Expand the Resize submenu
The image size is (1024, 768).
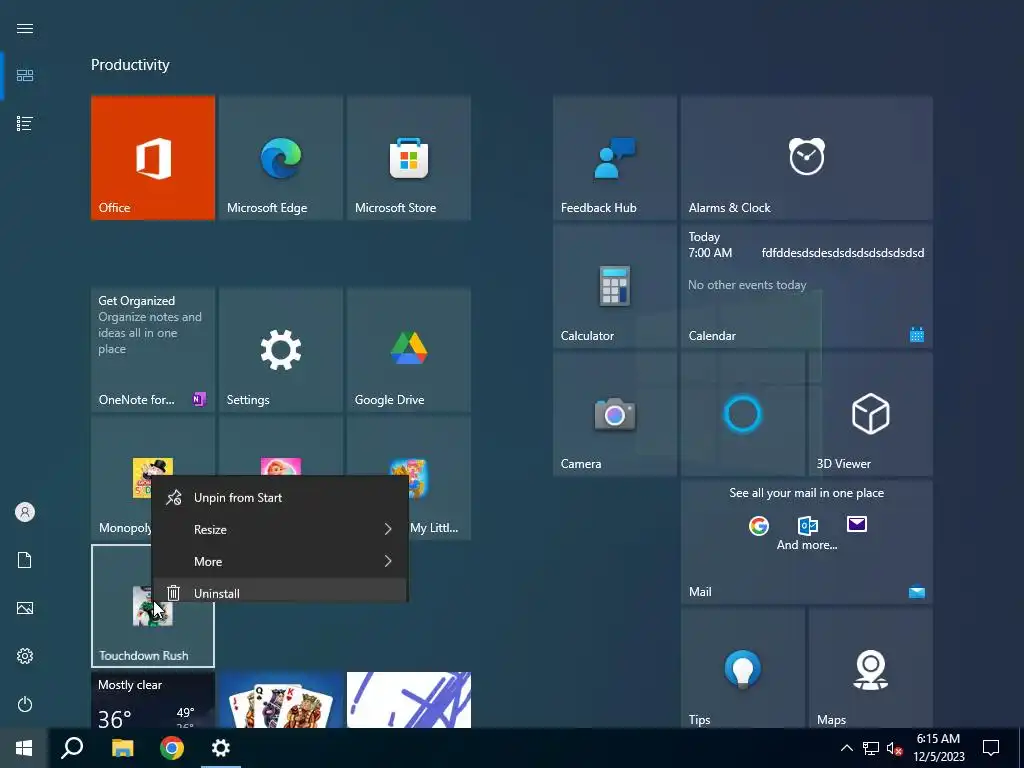280,530
